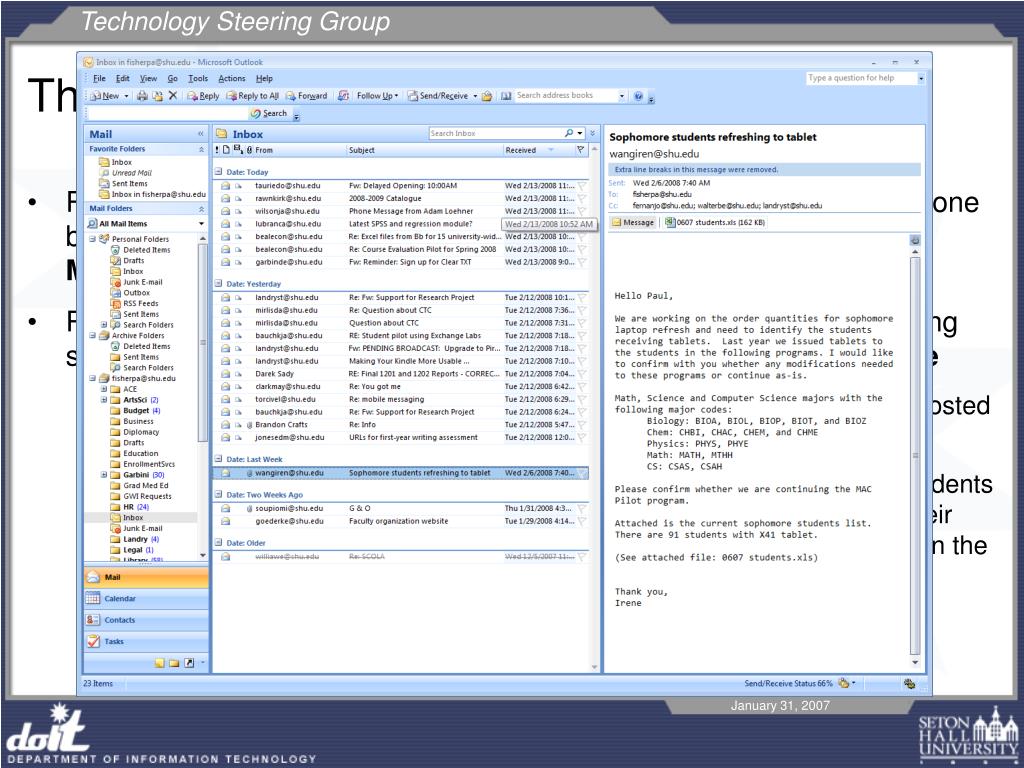Image resolution: width=1024 pixels, height=768 pixels.
Task: Open the Edit menu
Action: click(123, 78)
